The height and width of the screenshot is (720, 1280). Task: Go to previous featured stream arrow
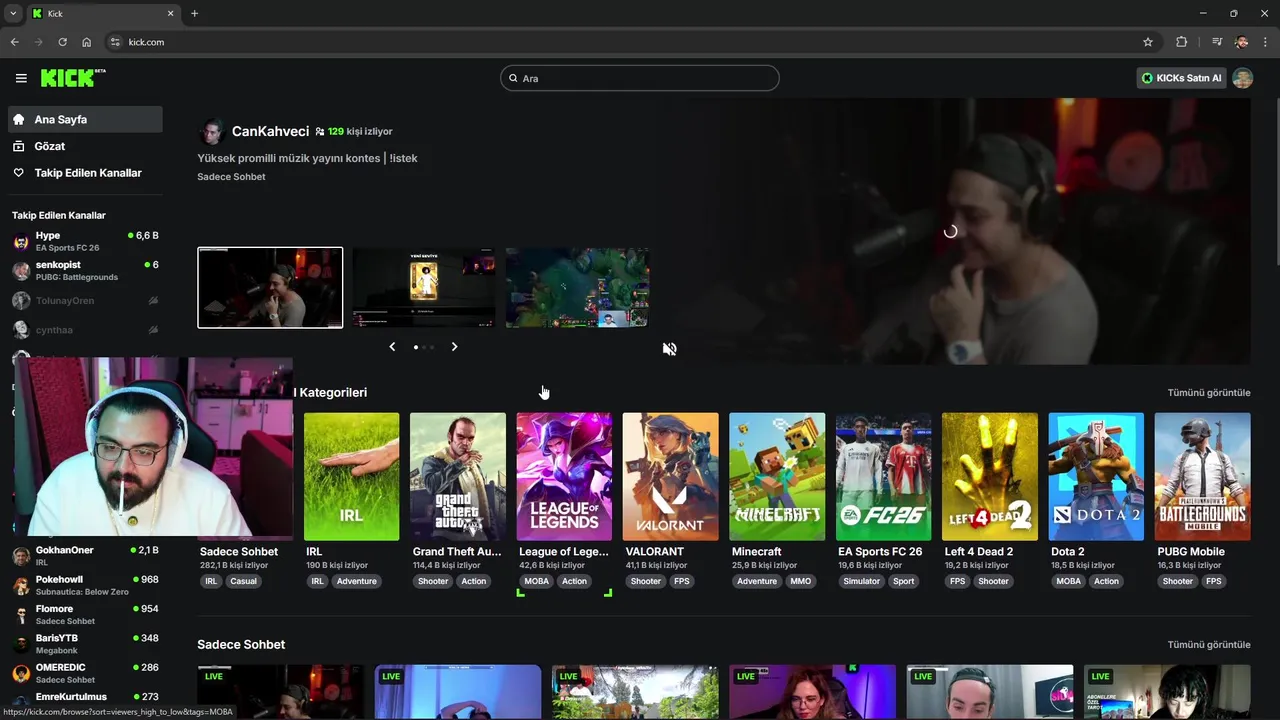[x=392, y=347]
